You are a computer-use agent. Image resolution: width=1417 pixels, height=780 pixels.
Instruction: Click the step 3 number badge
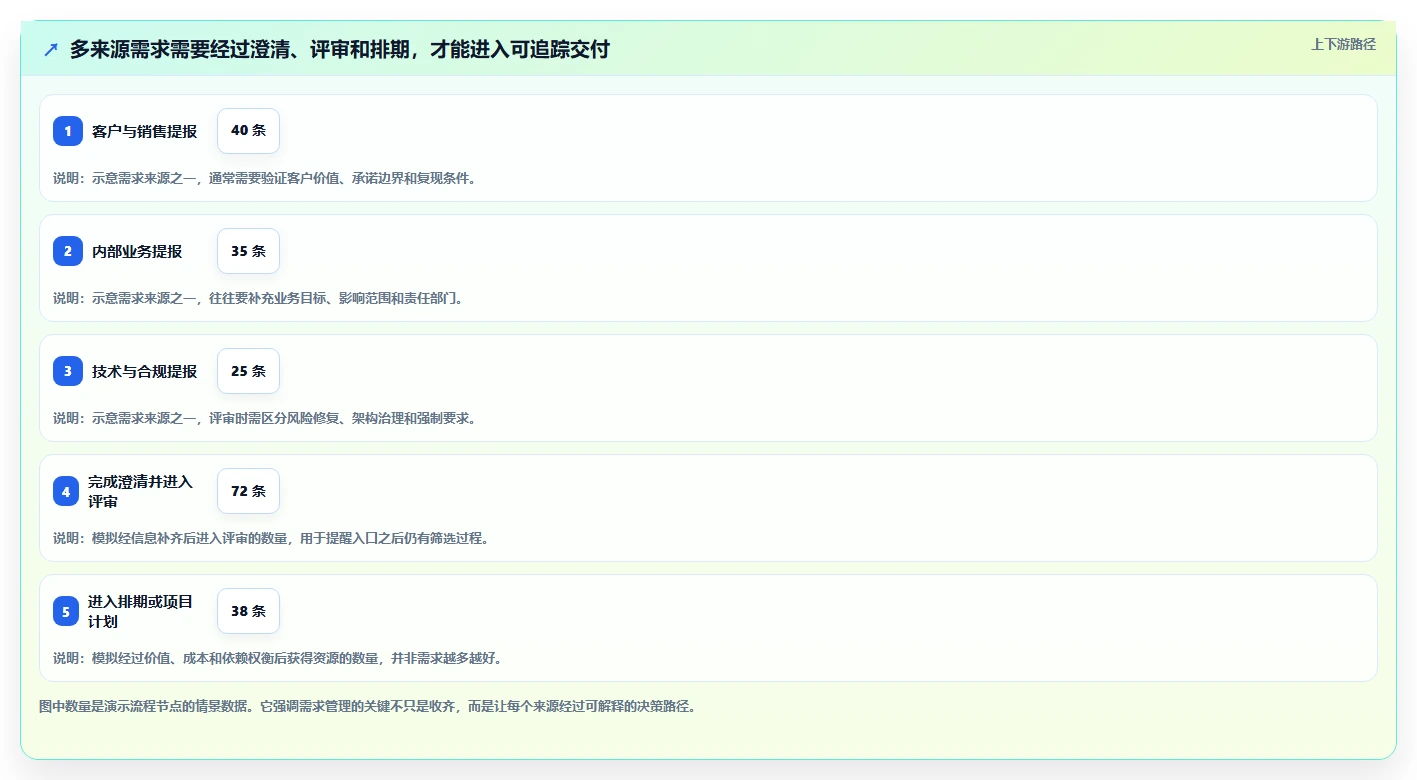[x=68, y=371]
